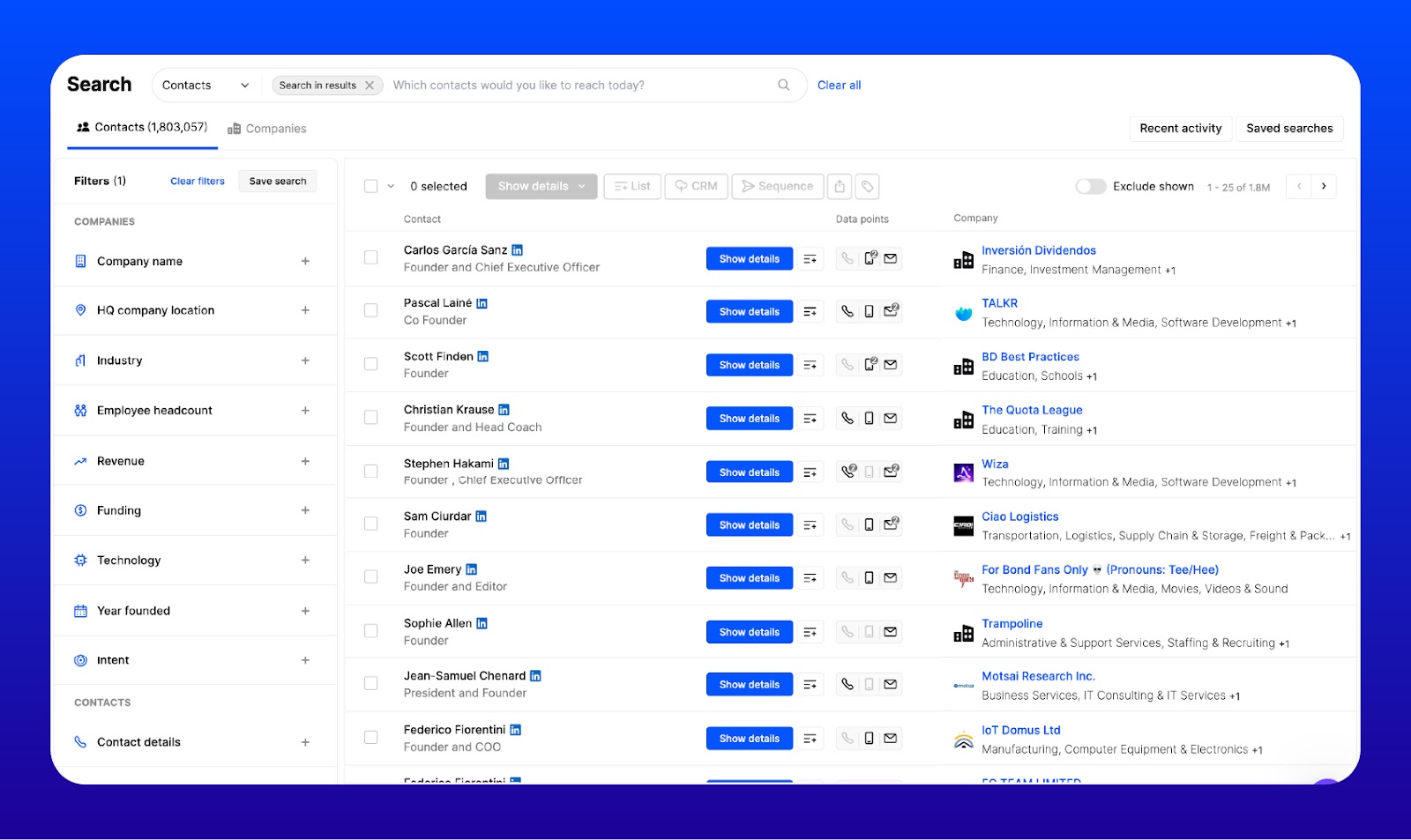The height and width of the screenshot is (840, 1411).
Task: Click the export/share icon in toolbar
Action: coord(840,186)
